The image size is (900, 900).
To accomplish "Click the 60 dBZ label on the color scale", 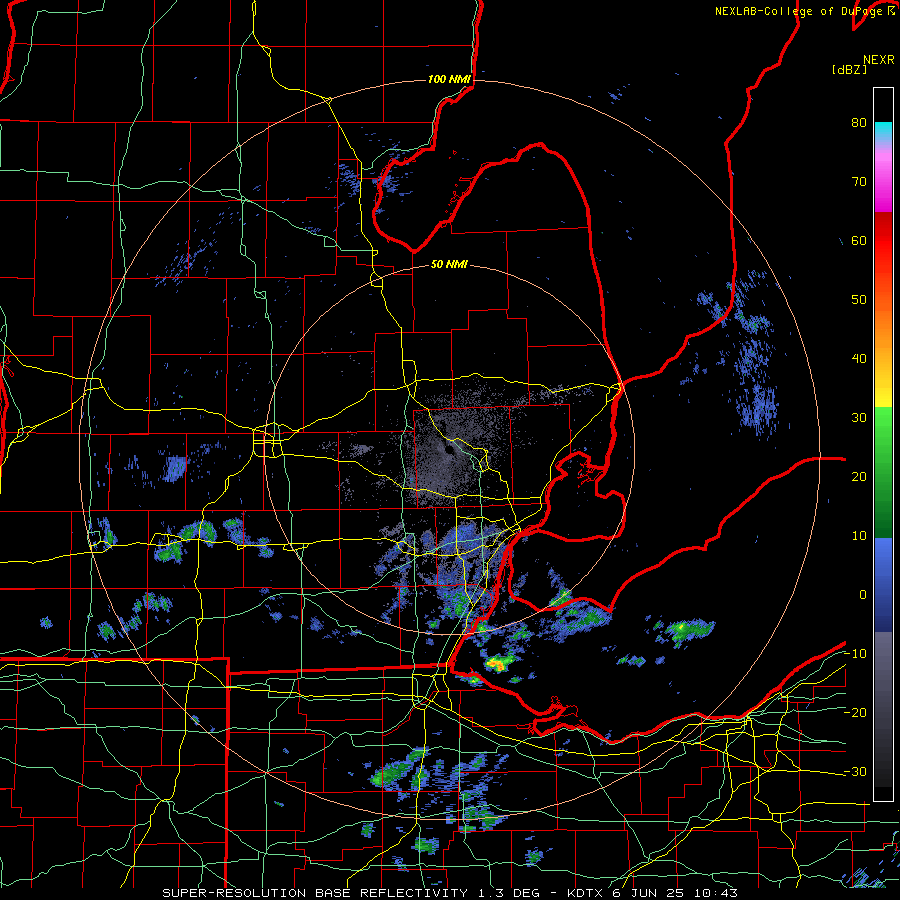I will pyautogui.click(x=859, y=240).
